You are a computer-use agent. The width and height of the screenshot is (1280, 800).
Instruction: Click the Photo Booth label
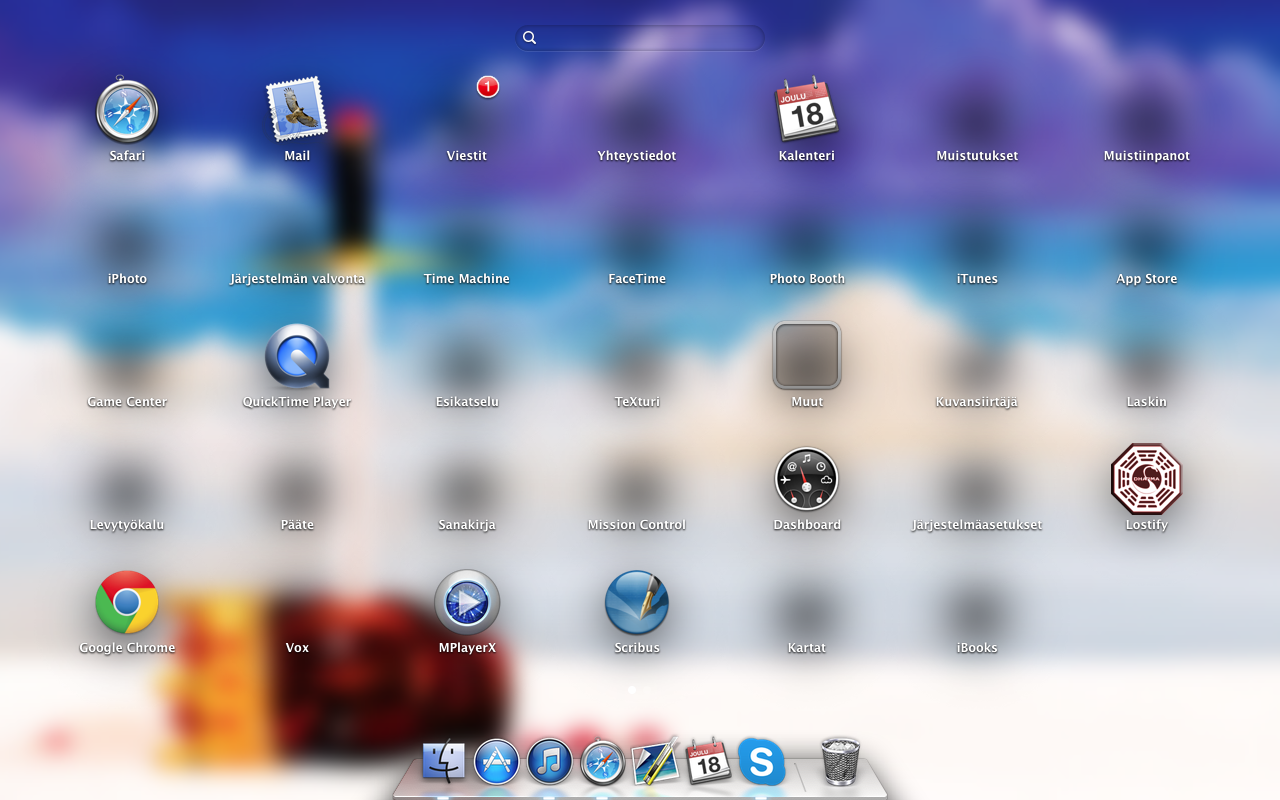click(x=807, y=279)
